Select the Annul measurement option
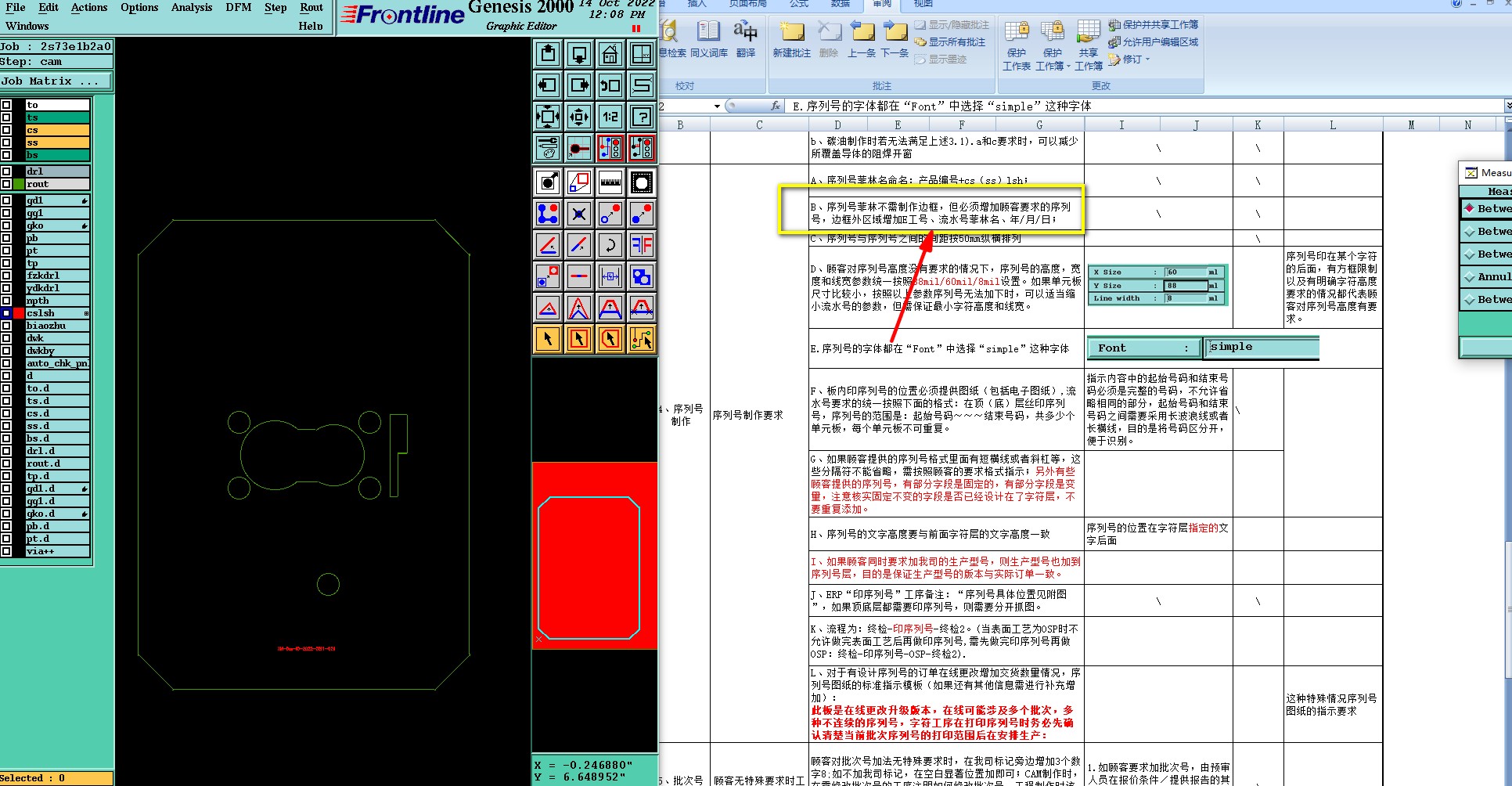The height and width of the screenshot is (786, 1512). 1486,276
